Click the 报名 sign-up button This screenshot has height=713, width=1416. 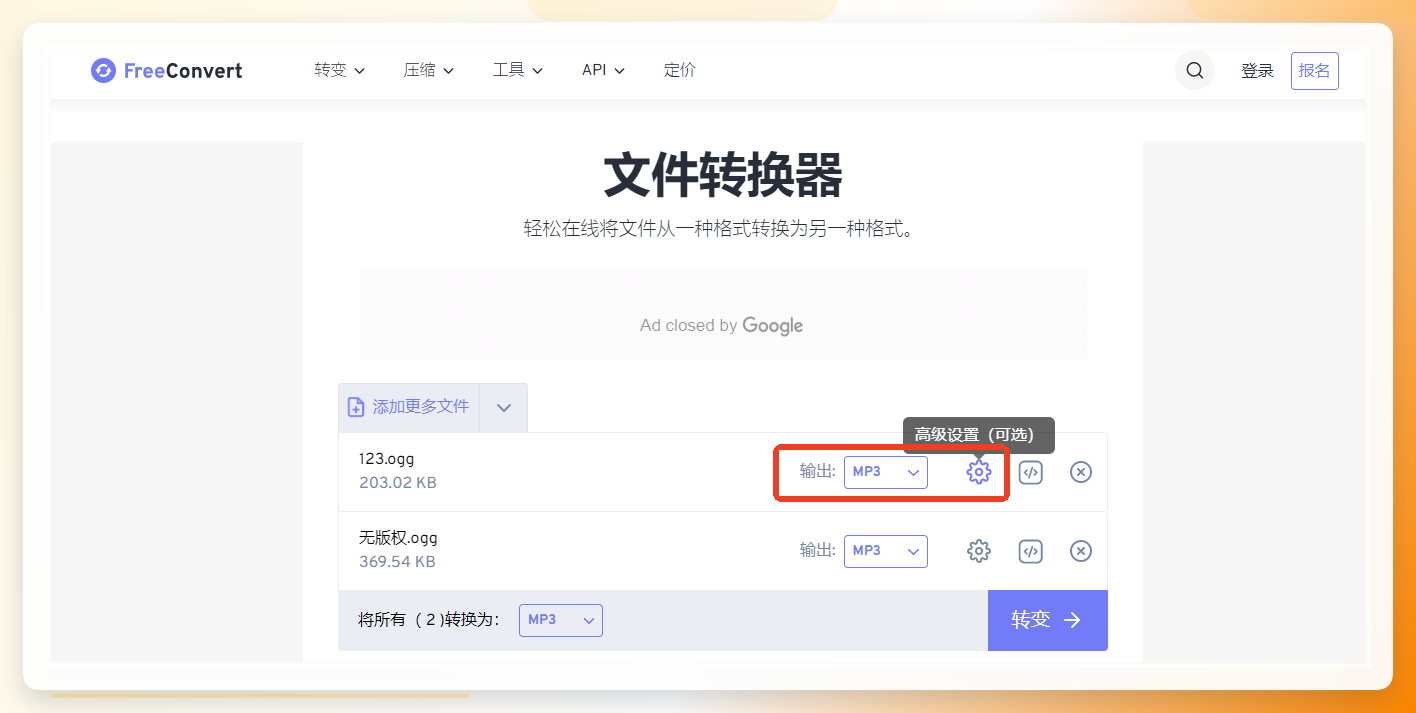(1315, 71)
